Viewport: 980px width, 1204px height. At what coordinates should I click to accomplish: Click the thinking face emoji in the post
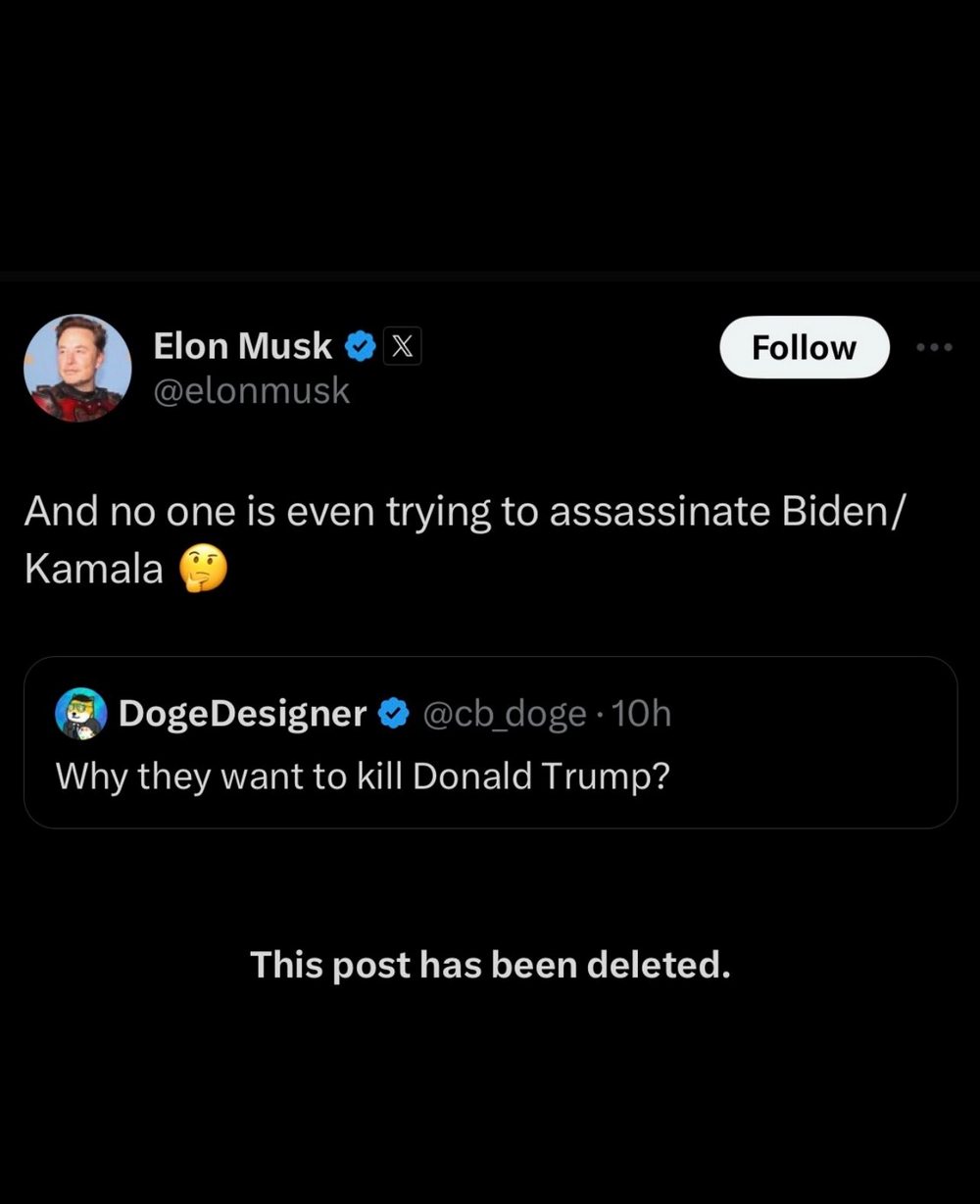coord(203,569)
